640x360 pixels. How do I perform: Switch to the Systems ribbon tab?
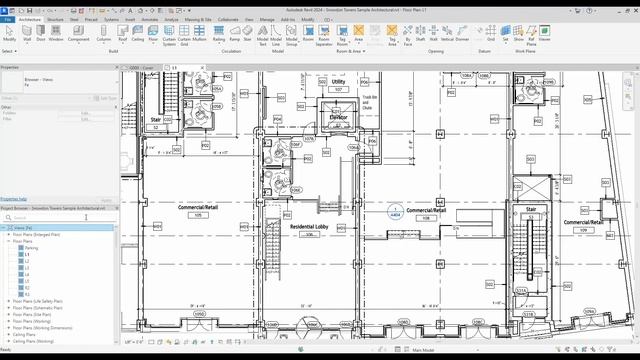point(111,19)
